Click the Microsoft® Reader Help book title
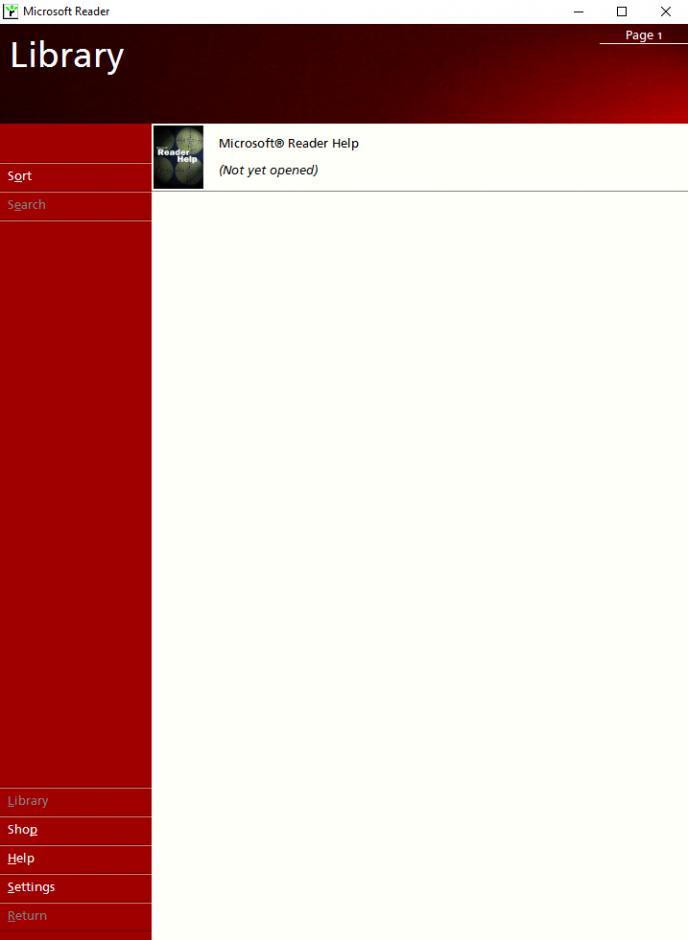688x940 pixels. [x=288, y=144]
